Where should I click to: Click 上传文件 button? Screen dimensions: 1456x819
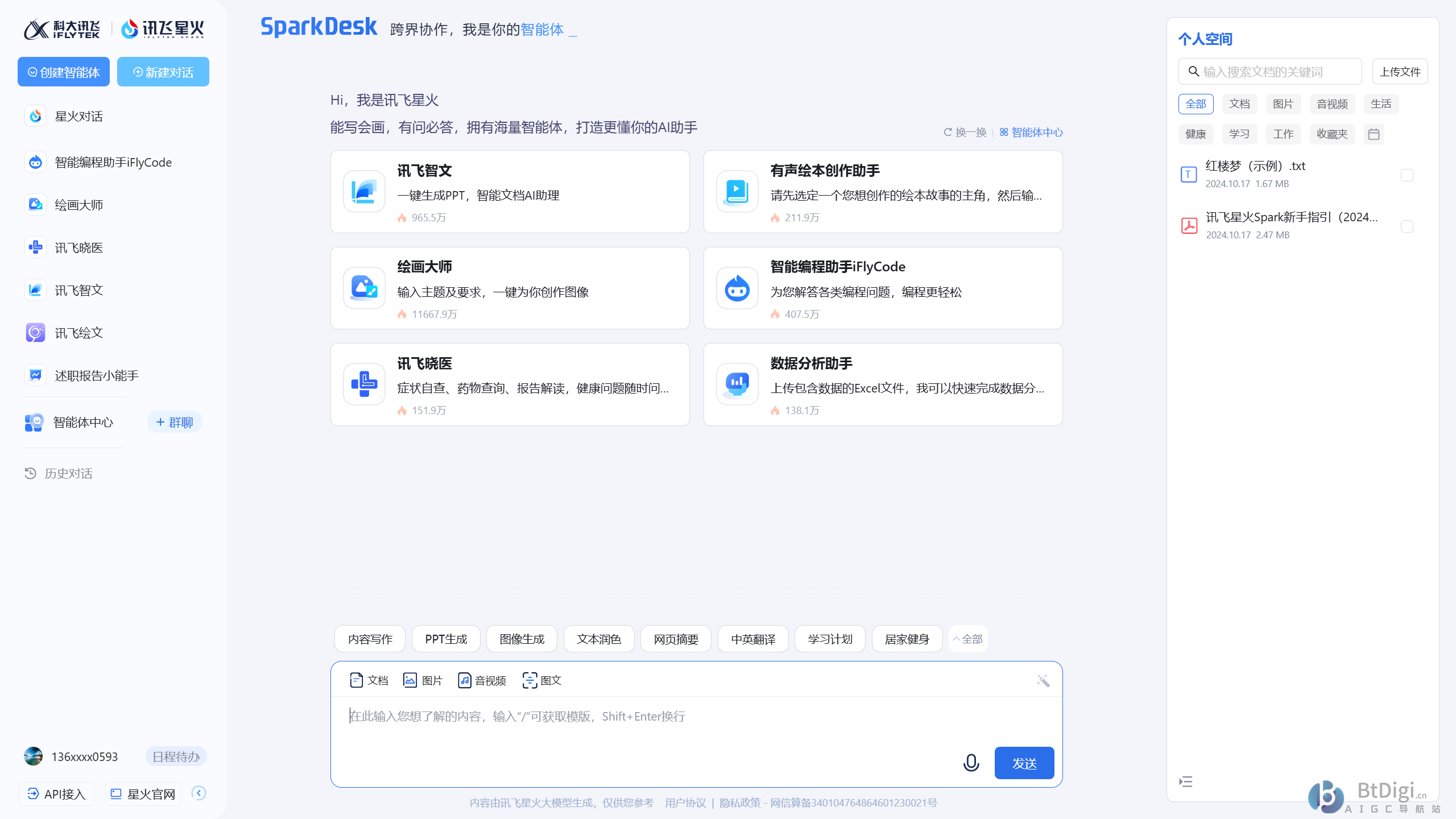point(1400,72)
